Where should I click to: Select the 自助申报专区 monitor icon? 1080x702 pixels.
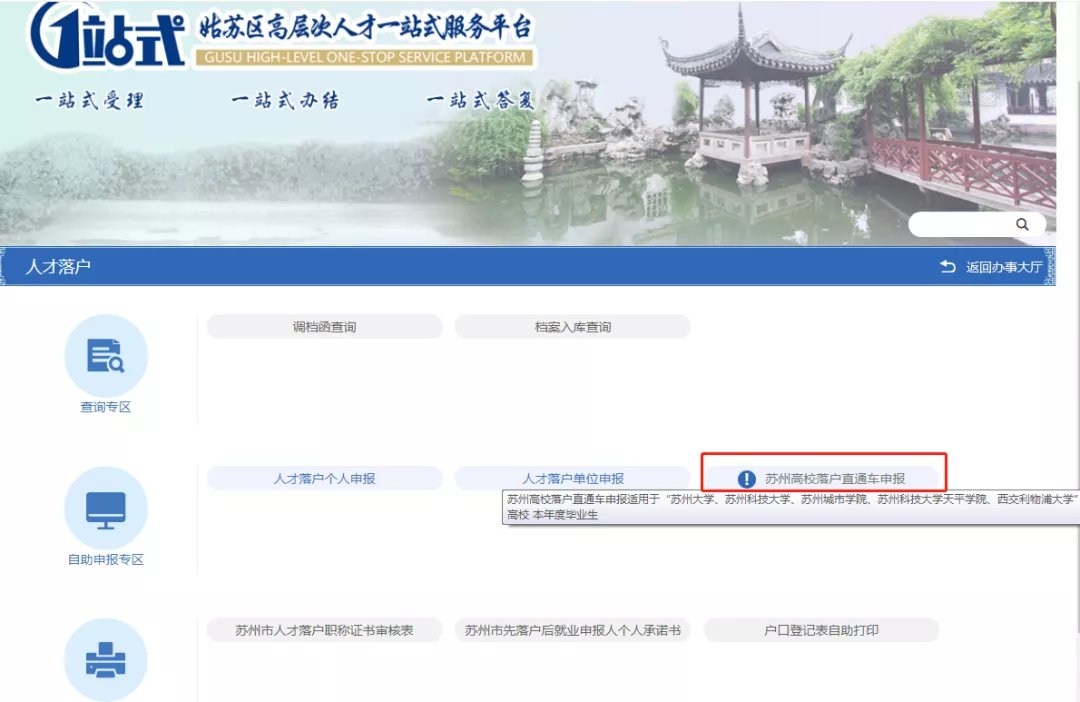[106, 507]
